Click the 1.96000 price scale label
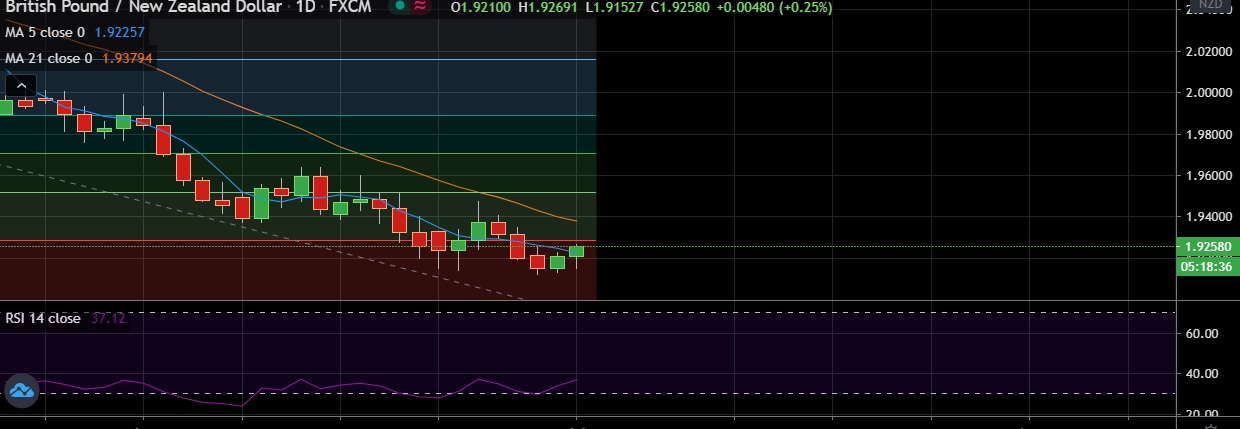Screen dimensions: 1240x429 pyautogui.click(x=1207, y=175)
